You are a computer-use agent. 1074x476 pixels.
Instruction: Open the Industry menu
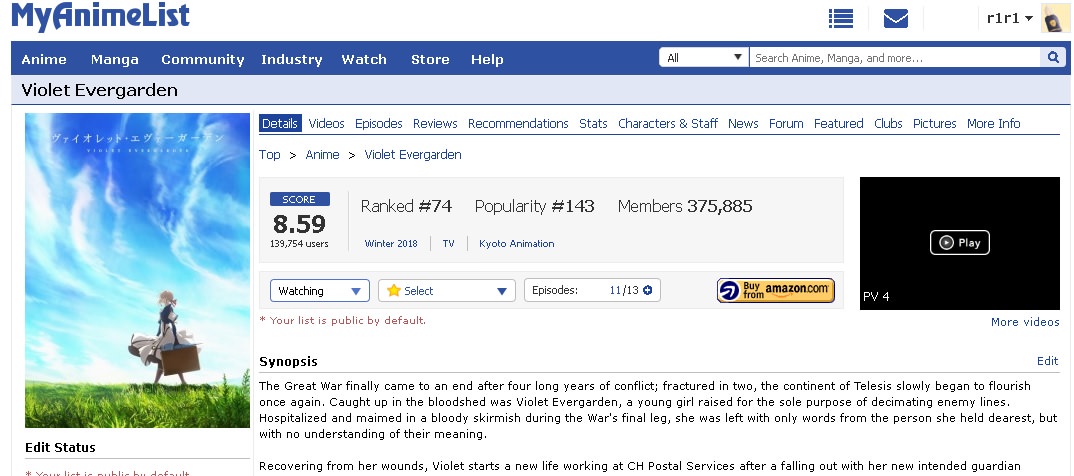[x=292, y=60]
